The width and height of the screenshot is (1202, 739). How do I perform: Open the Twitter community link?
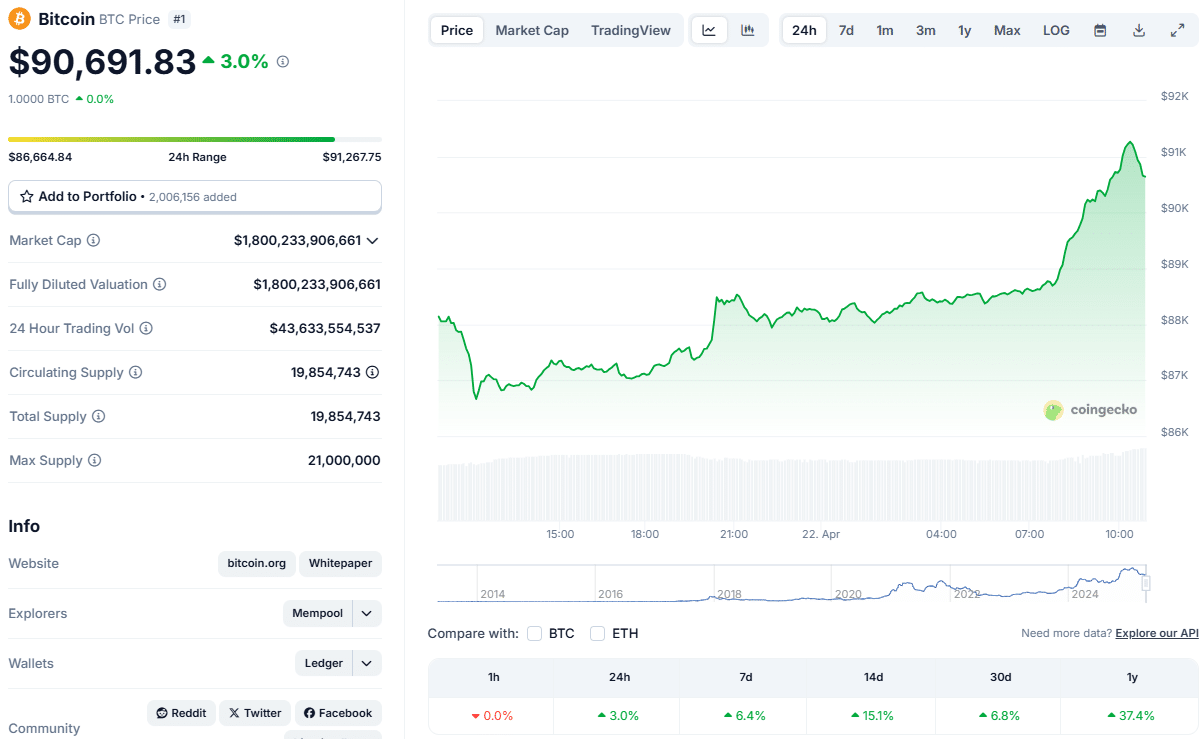pos(255,713)
